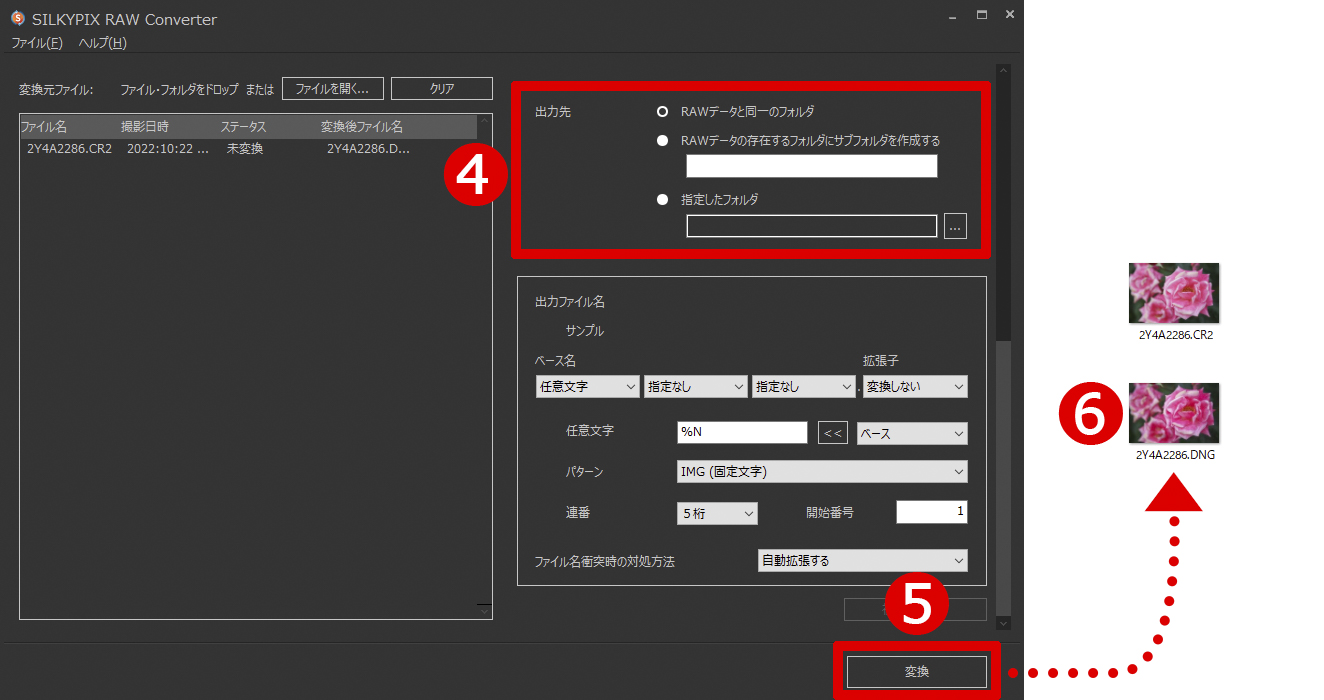Select the 指定したフォルダ output option
The width and height of the screenshot is (1324, 700).
[662, 199]
